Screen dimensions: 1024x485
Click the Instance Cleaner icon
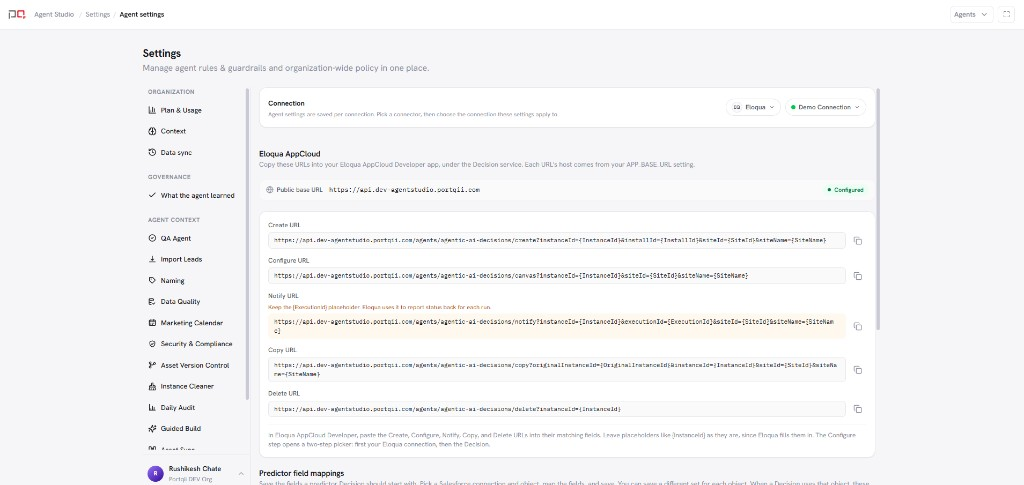[x=152, y=386]
